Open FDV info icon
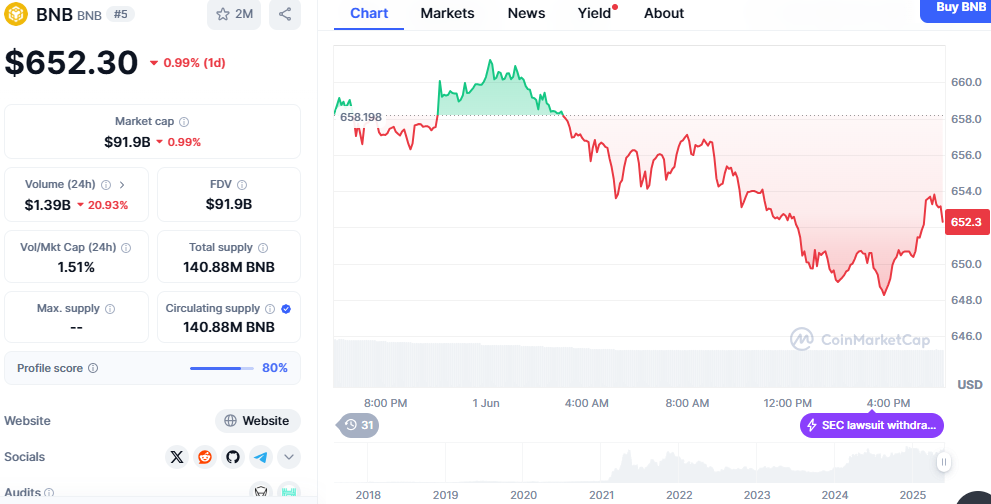 242,185
